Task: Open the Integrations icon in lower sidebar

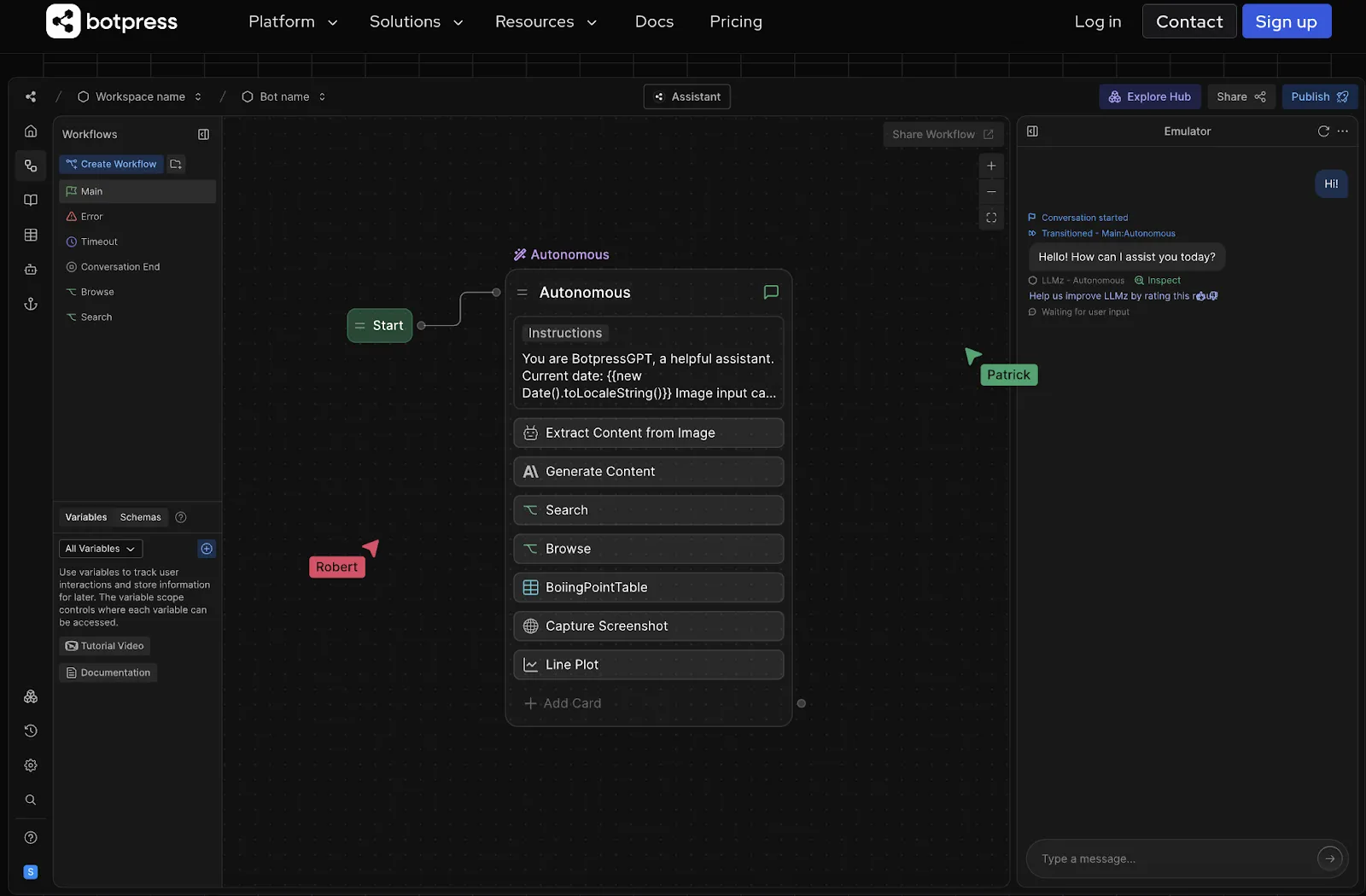Action: pos(31,696)
